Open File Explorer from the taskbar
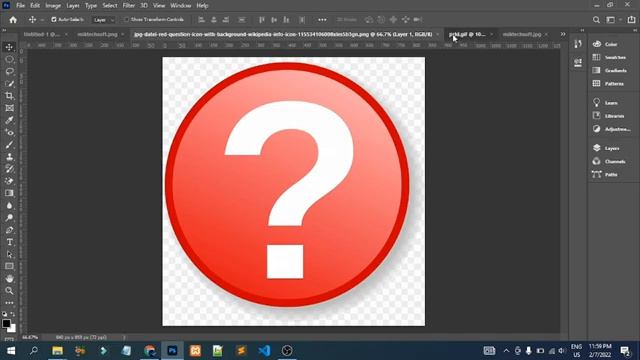 click(x=58, y=351)
